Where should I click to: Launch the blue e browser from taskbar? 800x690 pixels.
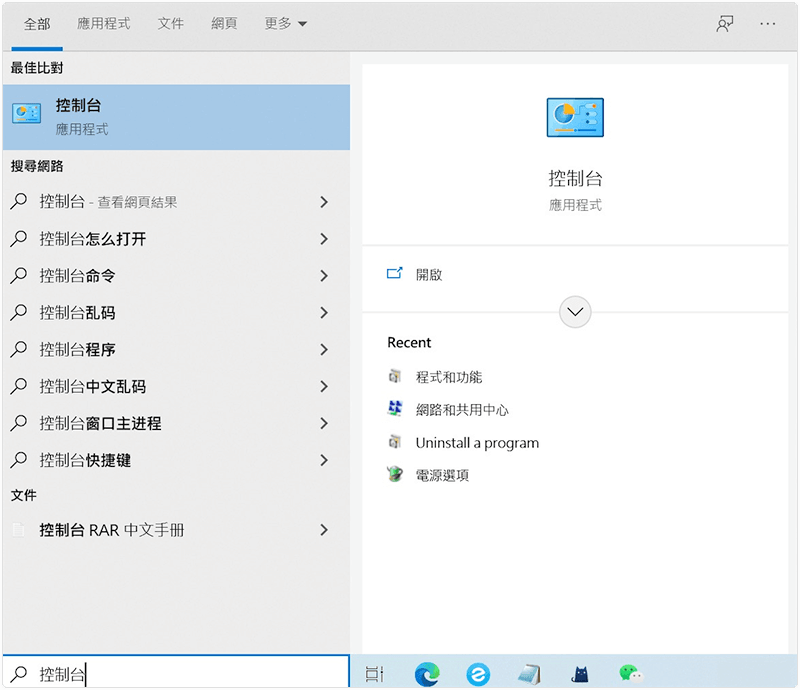point(478,674)
